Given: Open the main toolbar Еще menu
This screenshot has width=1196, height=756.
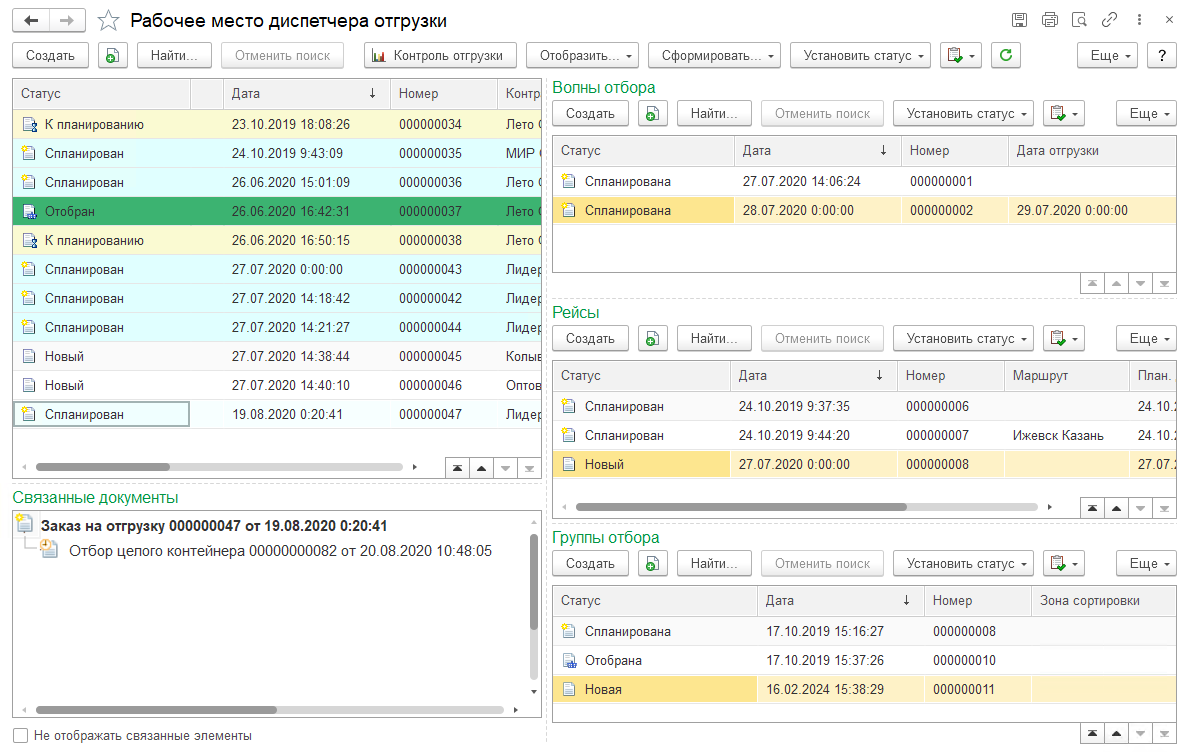Looking at the screenshot, I should point(1108,56).
